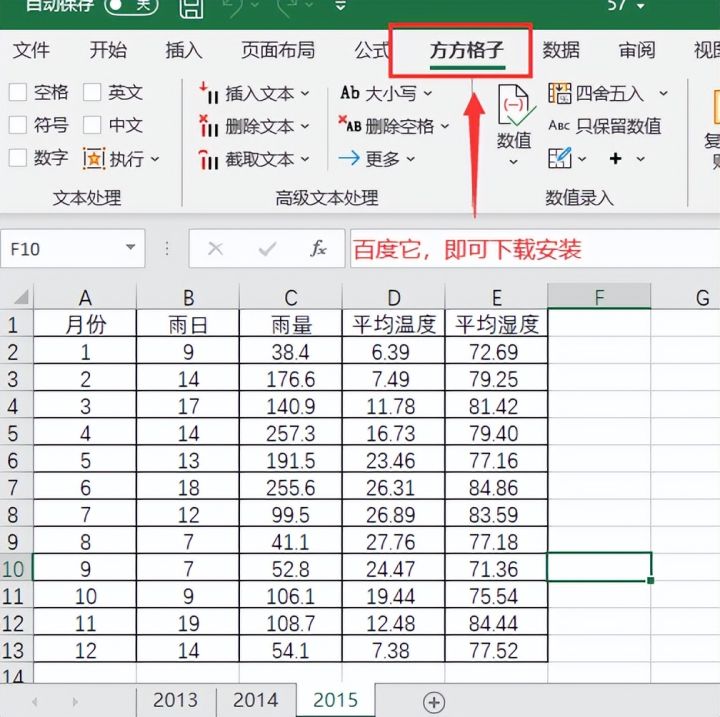
Task: Open the Name Box dropdown arrow
Action: tap(131, 248)
